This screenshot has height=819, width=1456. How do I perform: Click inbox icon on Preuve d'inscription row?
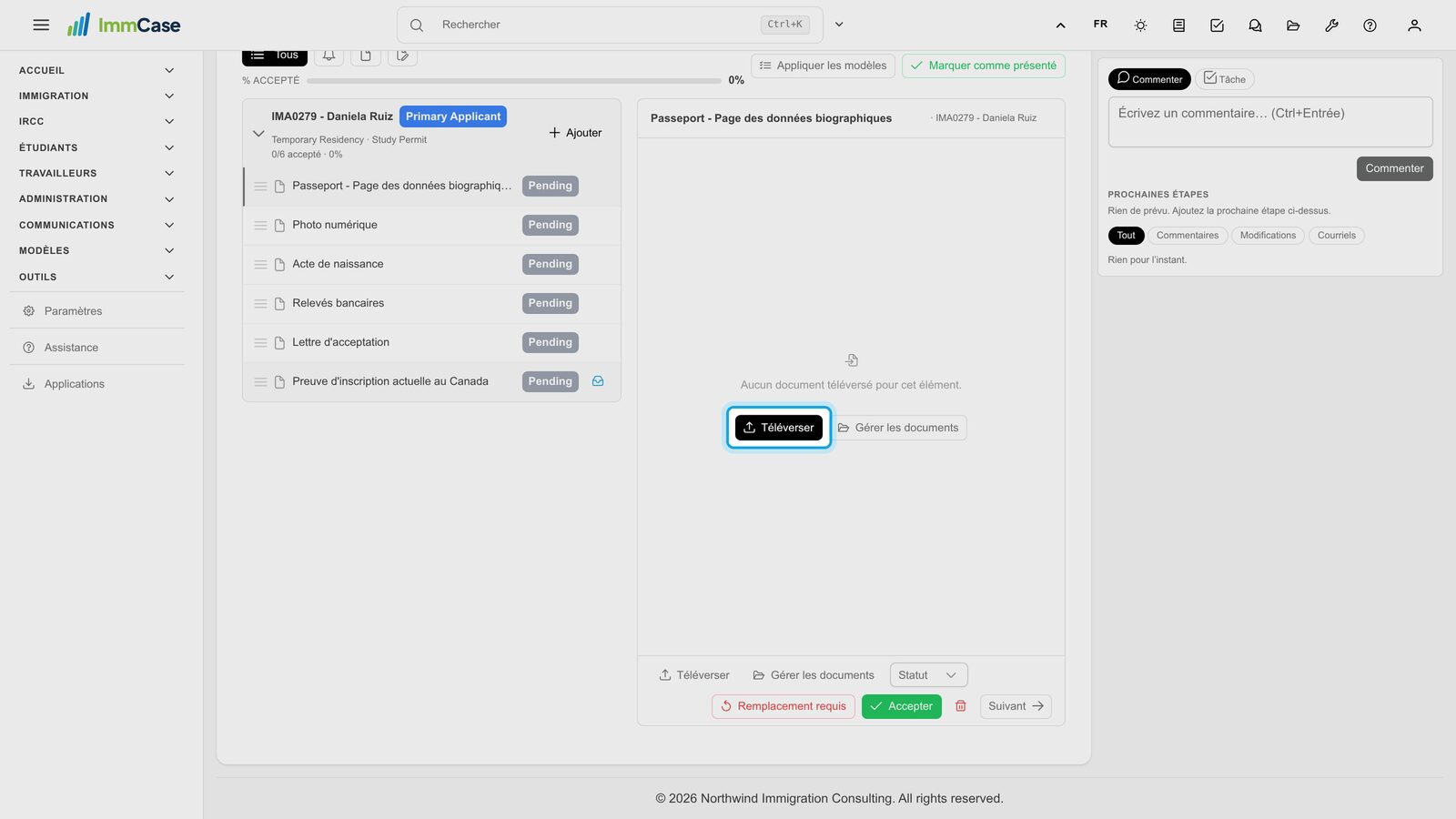click(598, 381)
